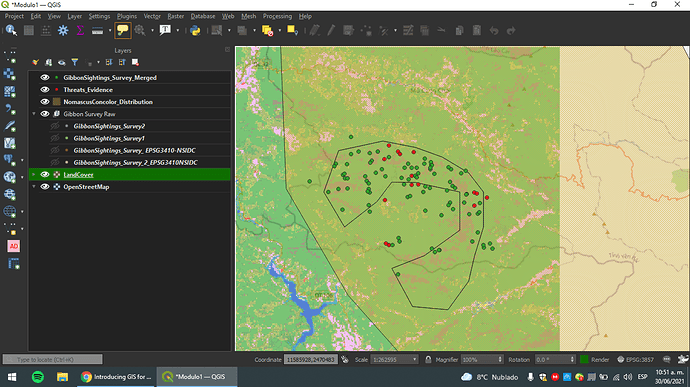Hide the Threats_Evidence layer
The height and width of the screenshot is (387, 690).
click(45, 90)
